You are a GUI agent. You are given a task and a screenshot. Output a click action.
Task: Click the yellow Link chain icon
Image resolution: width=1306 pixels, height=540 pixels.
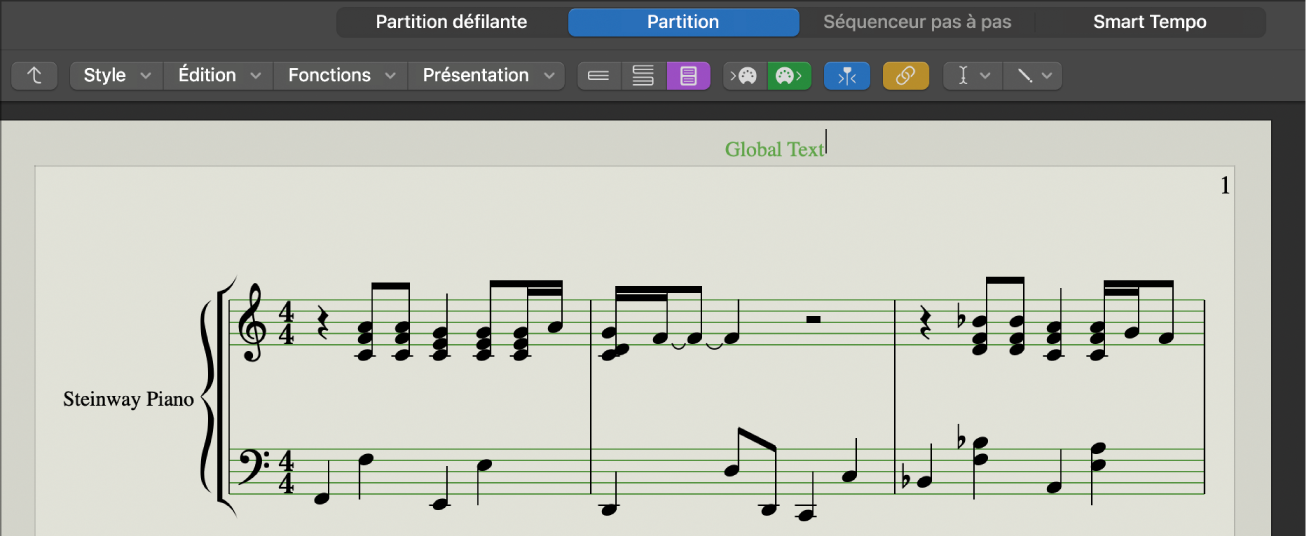point(906,76)
